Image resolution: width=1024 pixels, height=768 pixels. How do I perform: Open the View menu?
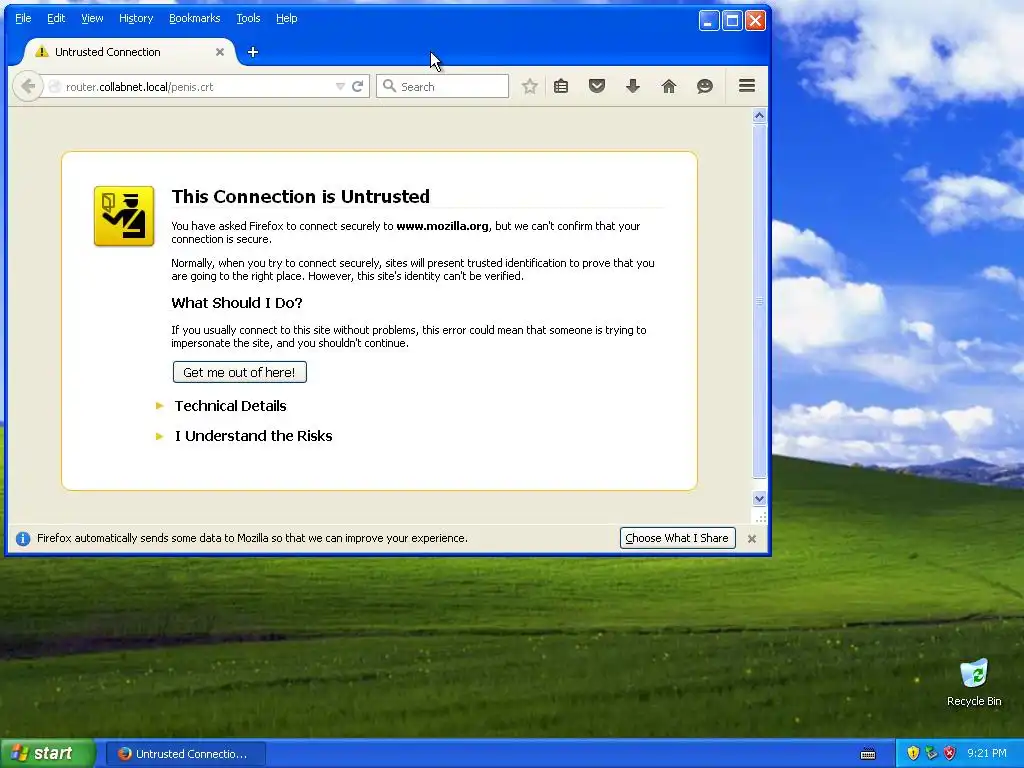click(92, 18)
